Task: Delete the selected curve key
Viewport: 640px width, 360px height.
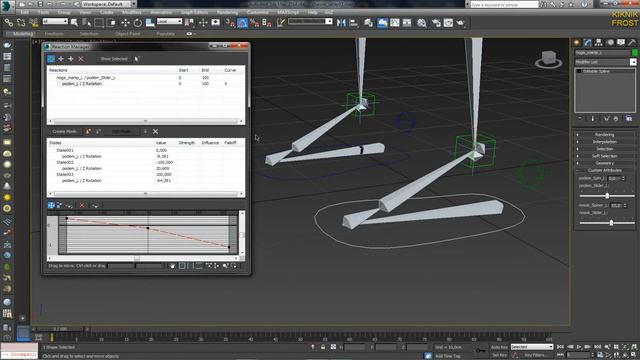Action: point(82,205)
